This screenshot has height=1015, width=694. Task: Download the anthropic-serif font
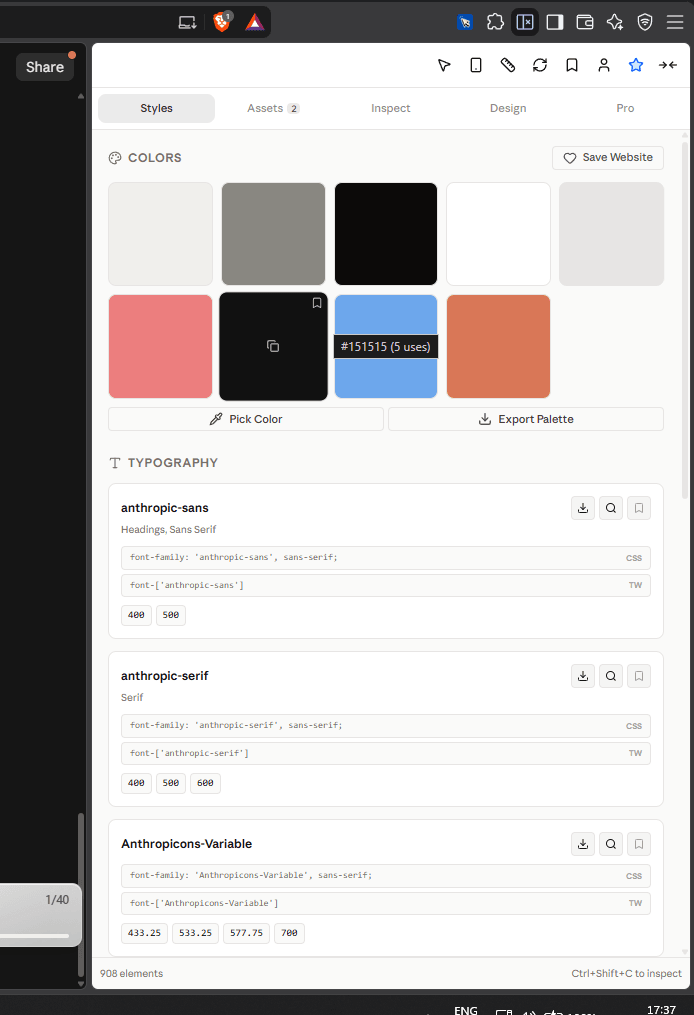point(583,676)
